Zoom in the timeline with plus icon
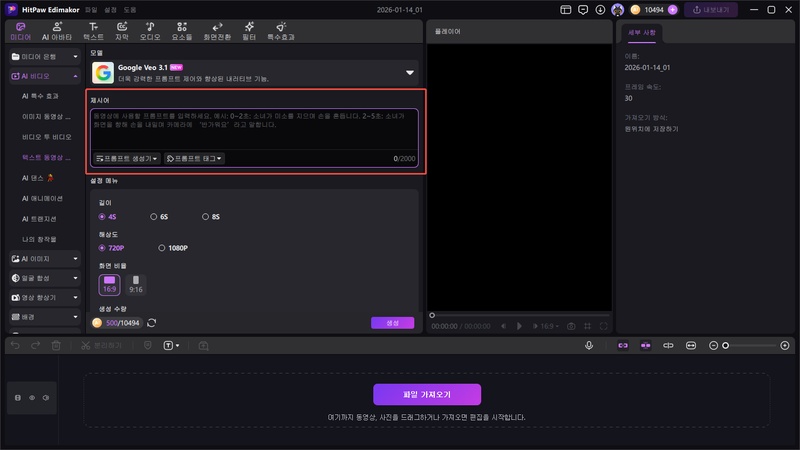Image resolution: width=800 pixels, height=450 pixels. pyautogui.click(x=785, y=345)
